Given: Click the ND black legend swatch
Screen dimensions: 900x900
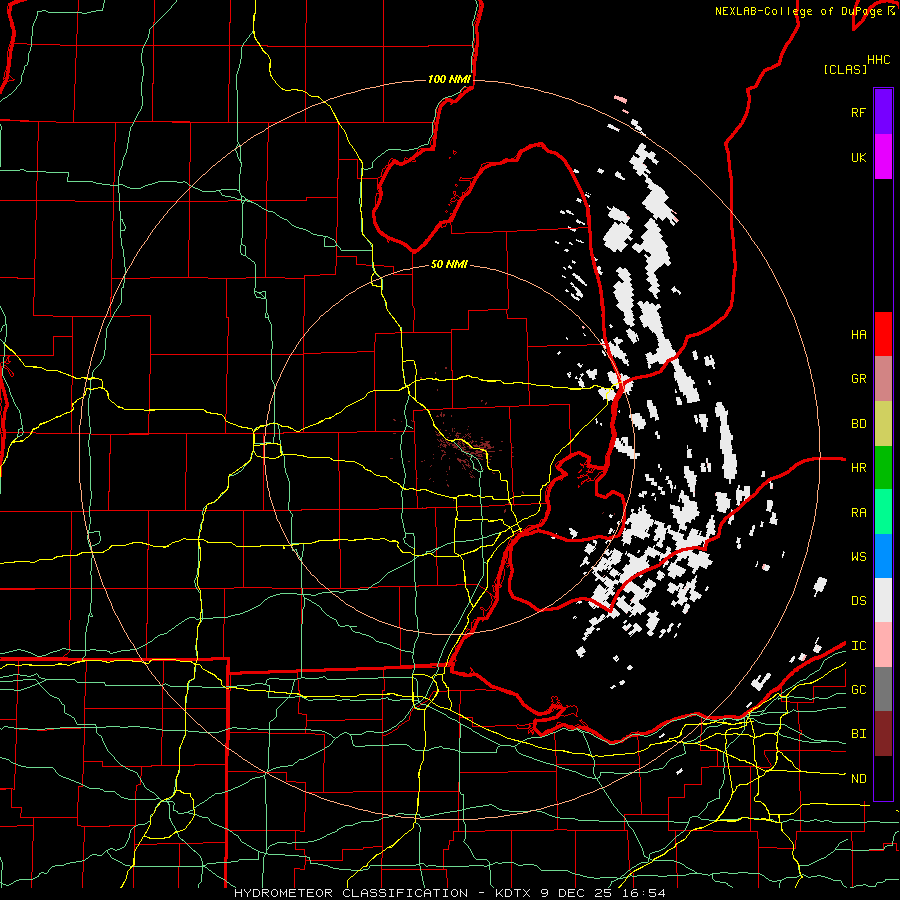Looking at the screenshot, I should (883, 778).
